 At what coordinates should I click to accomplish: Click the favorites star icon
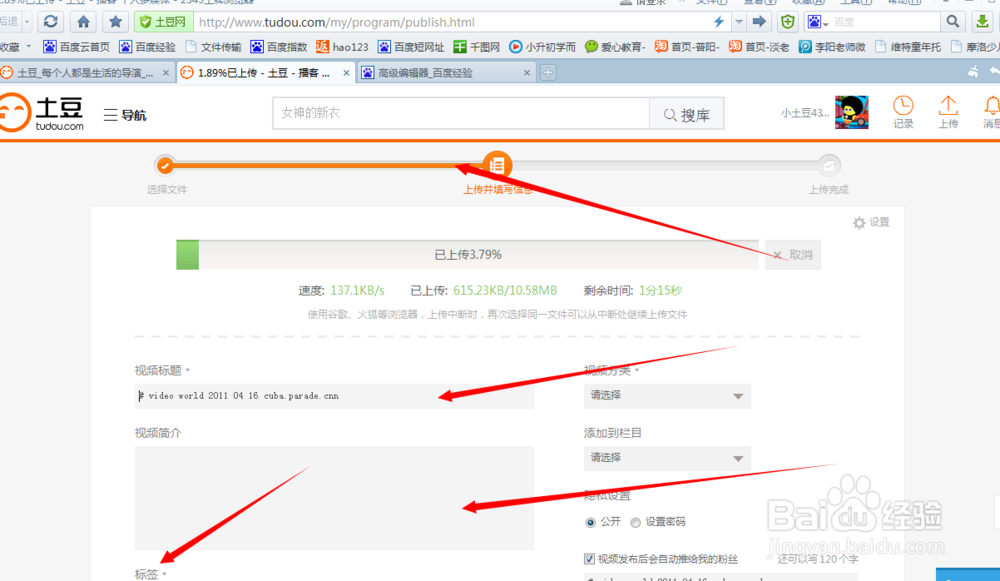[x=115, y=22]
